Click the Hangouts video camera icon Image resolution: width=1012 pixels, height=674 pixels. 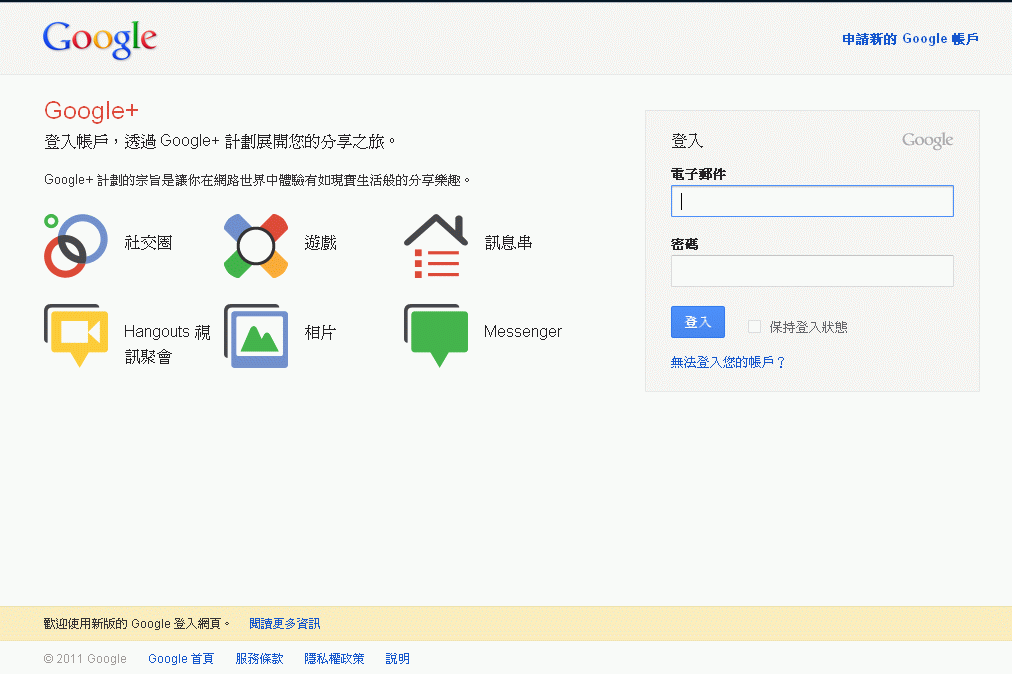pyautogui.click(x=76, y=336)
